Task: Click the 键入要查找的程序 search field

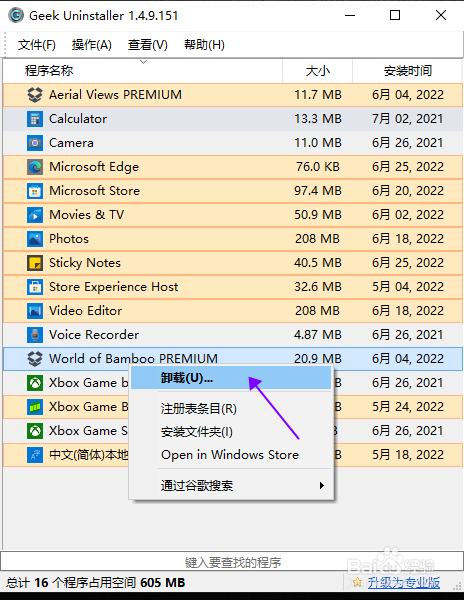Action: tap(232, 562)
